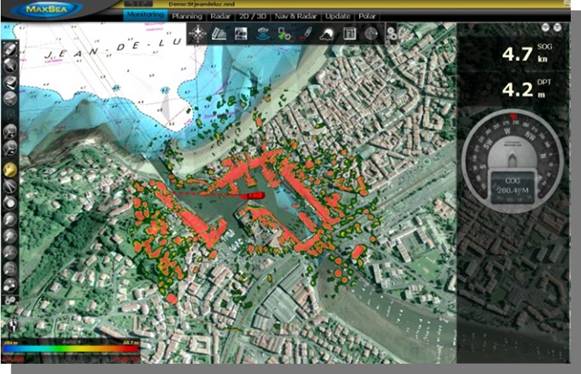Open the chart layers stack icon
Screen dimensions: 581x374
coord(219,34)
